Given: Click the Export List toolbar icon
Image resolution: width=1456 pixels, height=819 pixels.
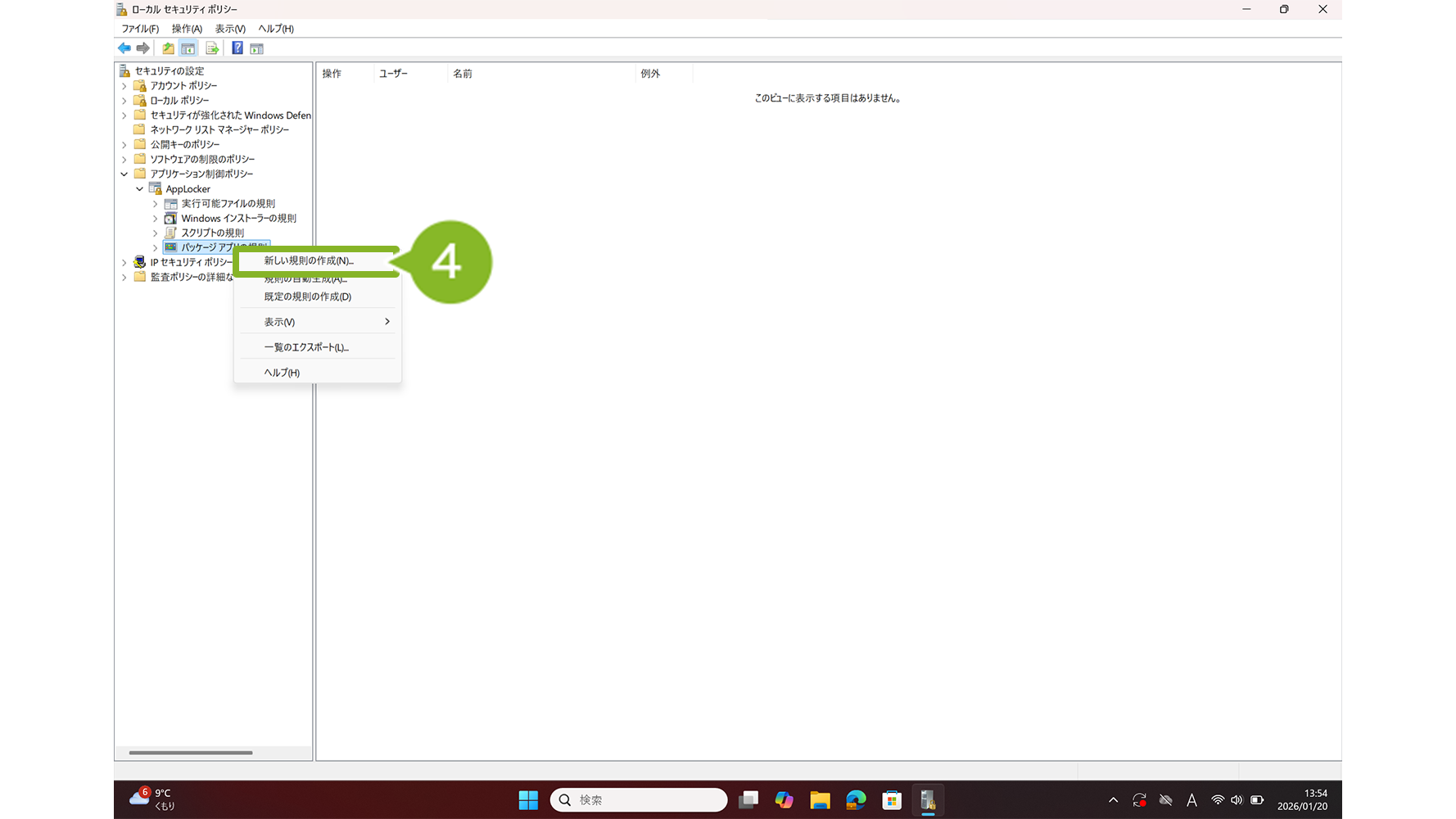Looking at the screenshot, I should coord(212,48).
